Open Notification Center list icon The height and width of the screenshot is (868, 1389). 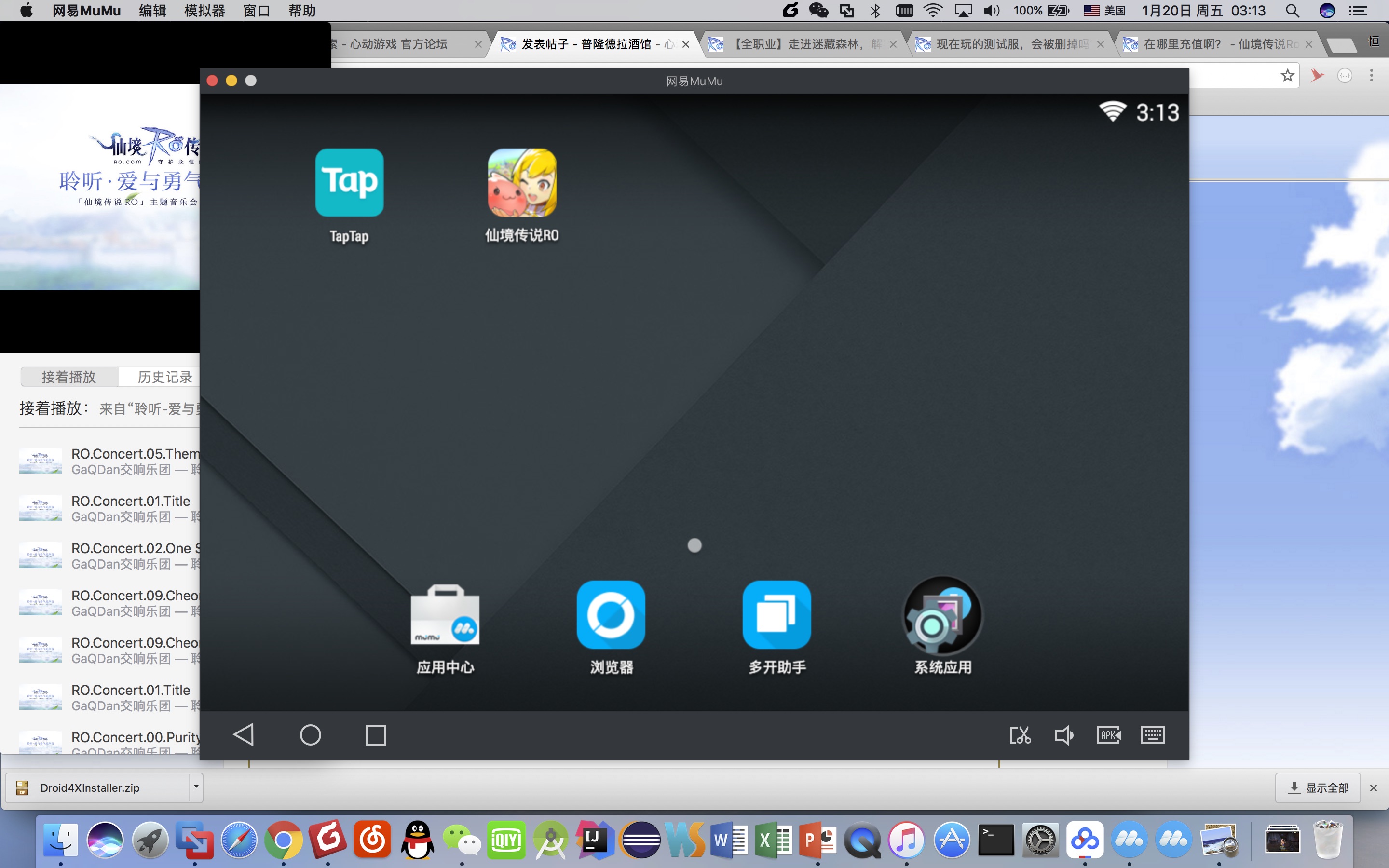tap(1358, 10)
